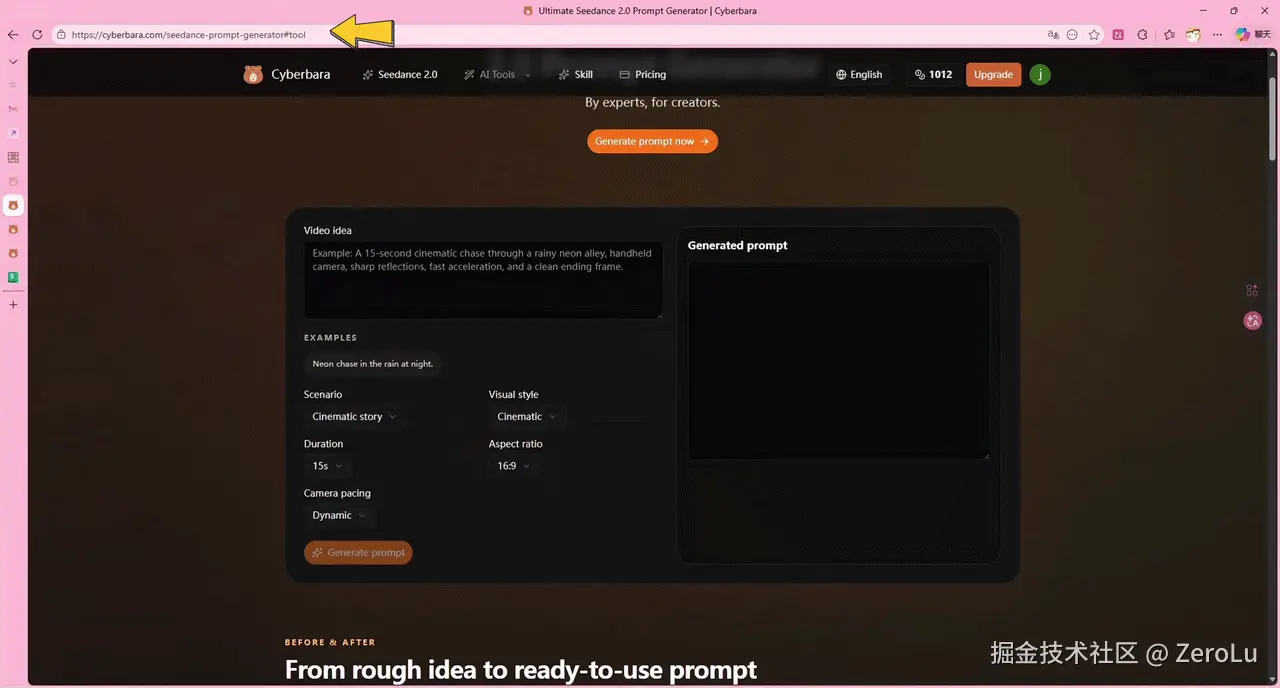
Task: View site info lock icon in address bar
Action: (x=61, y=34)
